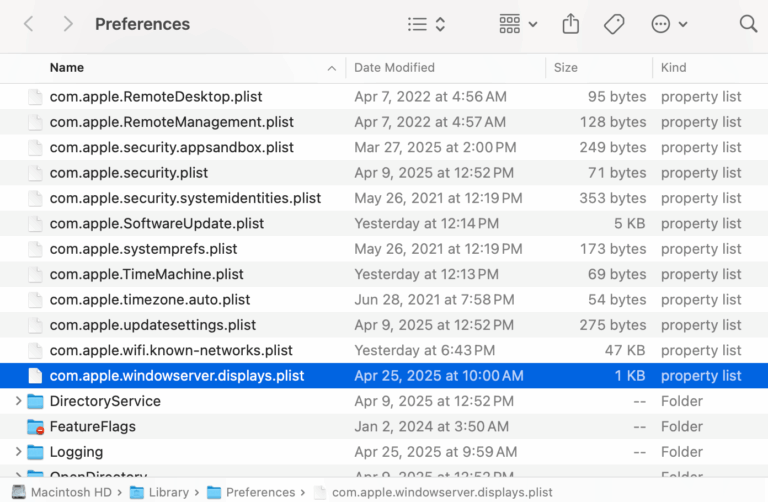Click date Mar 27, 2025 at 2:00 PM
Viewport: 768px width, 502px height.
coord(435,147)
